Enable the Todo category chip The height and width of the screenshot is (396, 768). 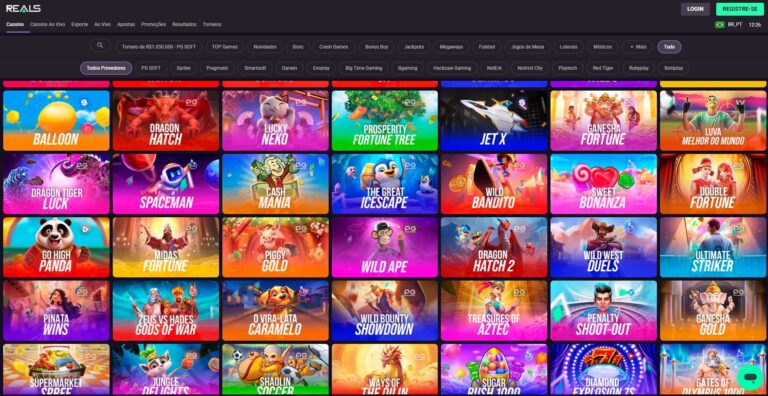click(669, 47)
